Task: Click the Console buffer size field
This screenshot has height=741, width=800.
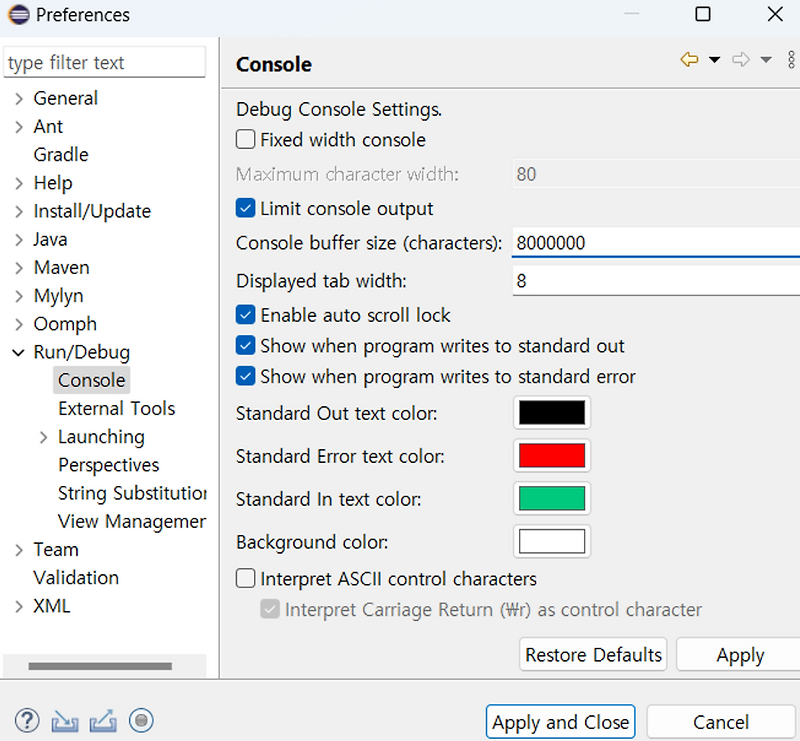Action: coord(655,243)
